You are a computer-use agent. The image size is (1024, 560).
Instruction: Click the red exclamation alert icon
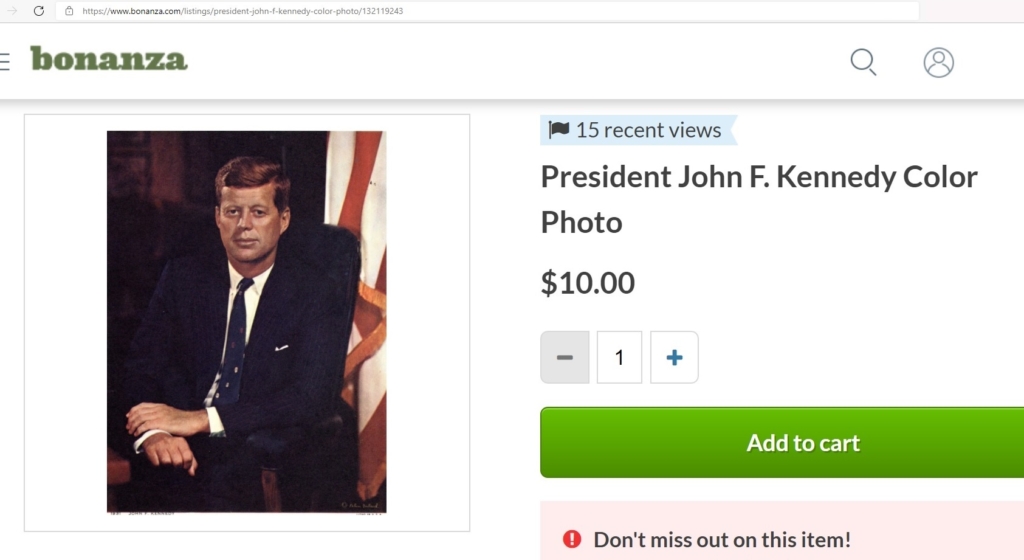coord(572,539)
